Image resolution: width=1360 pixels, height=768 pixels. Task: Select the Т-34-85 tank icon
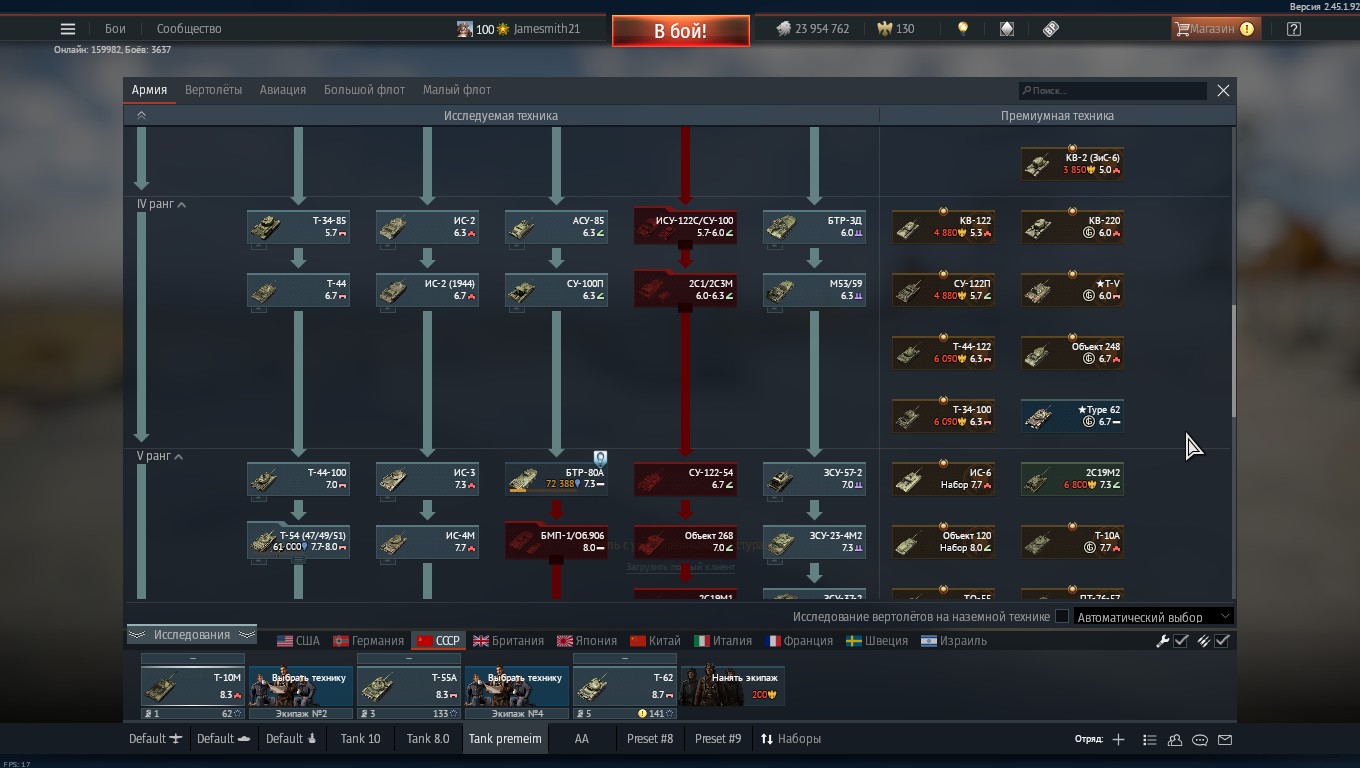click(265, 227)
